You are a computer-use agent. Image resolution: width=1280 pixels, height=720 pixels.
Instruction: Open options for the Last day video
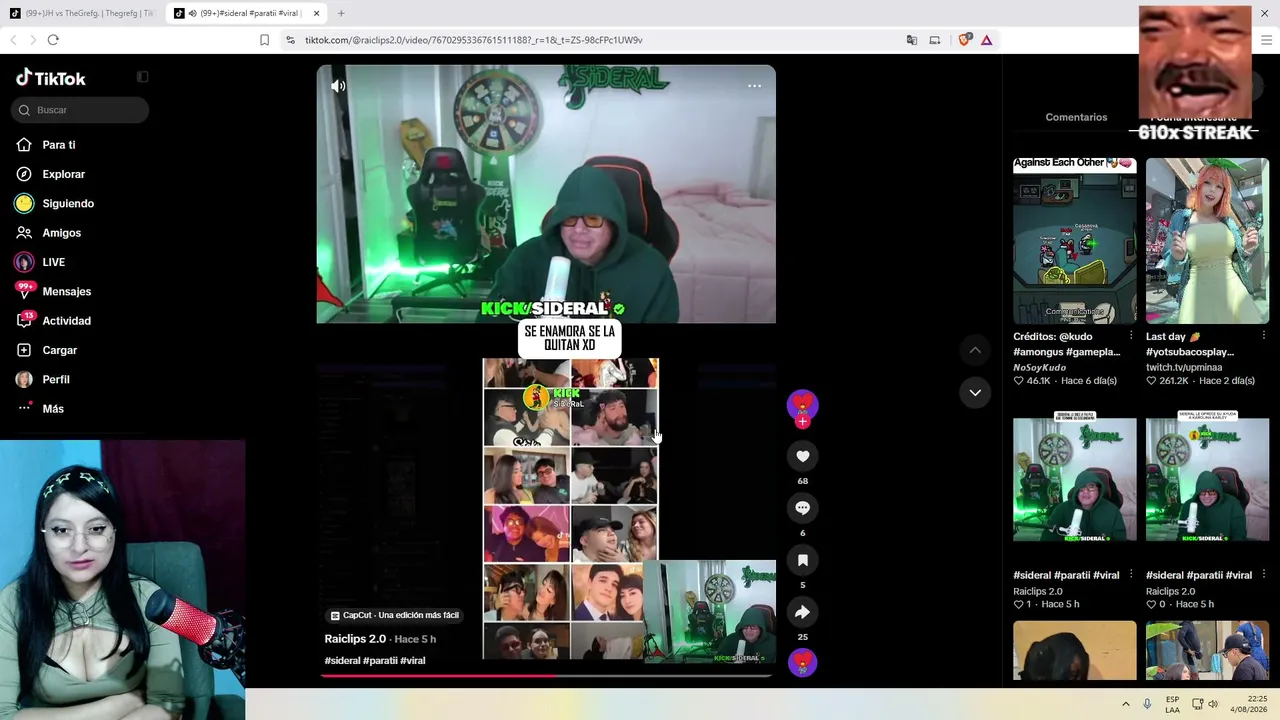click(x=1264, y=336)
